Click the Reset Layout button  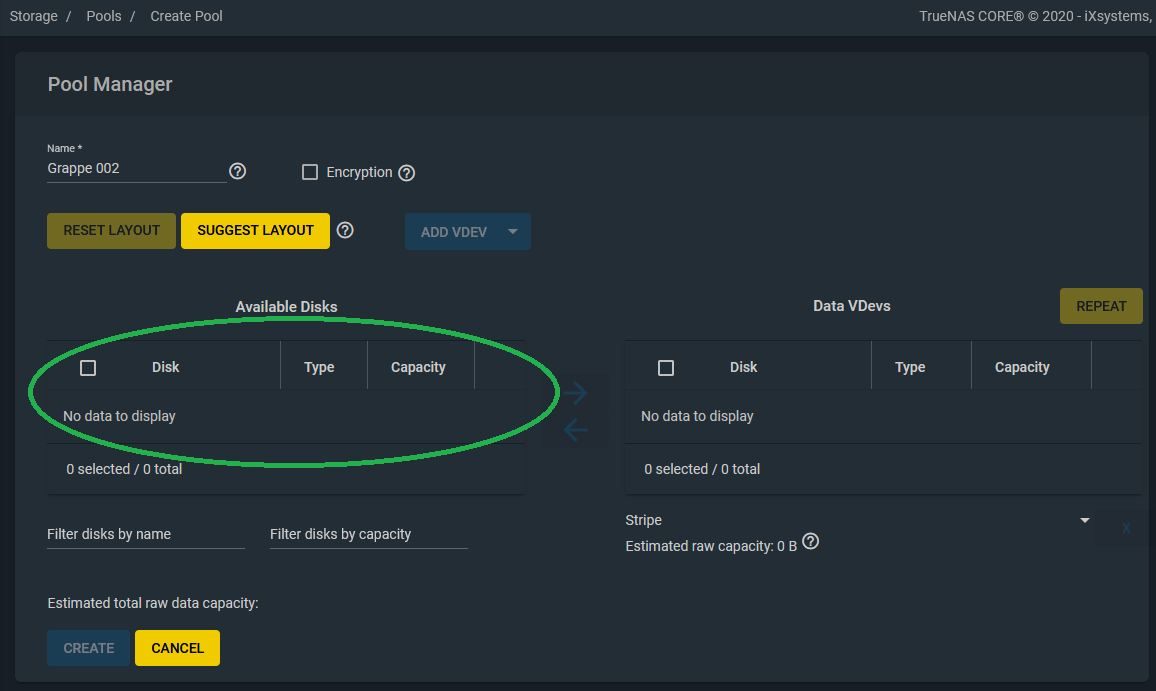click(111, 231)
